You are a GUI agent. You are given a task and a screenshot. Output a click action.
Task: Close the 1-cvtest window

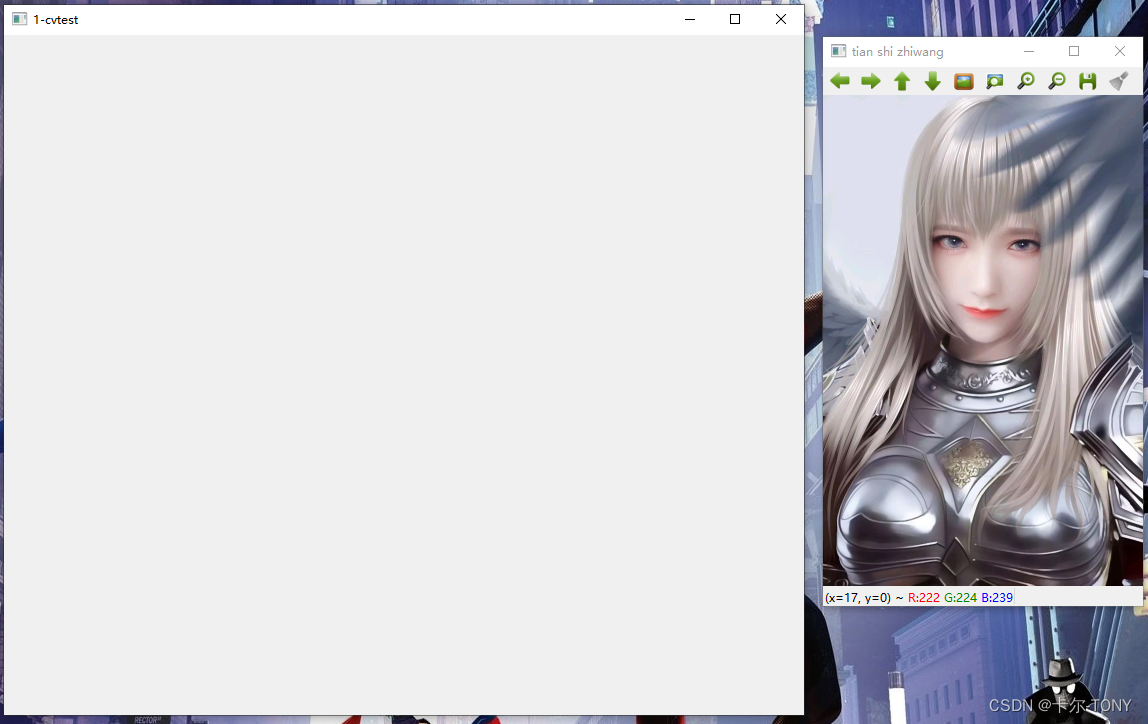[780, 19]
